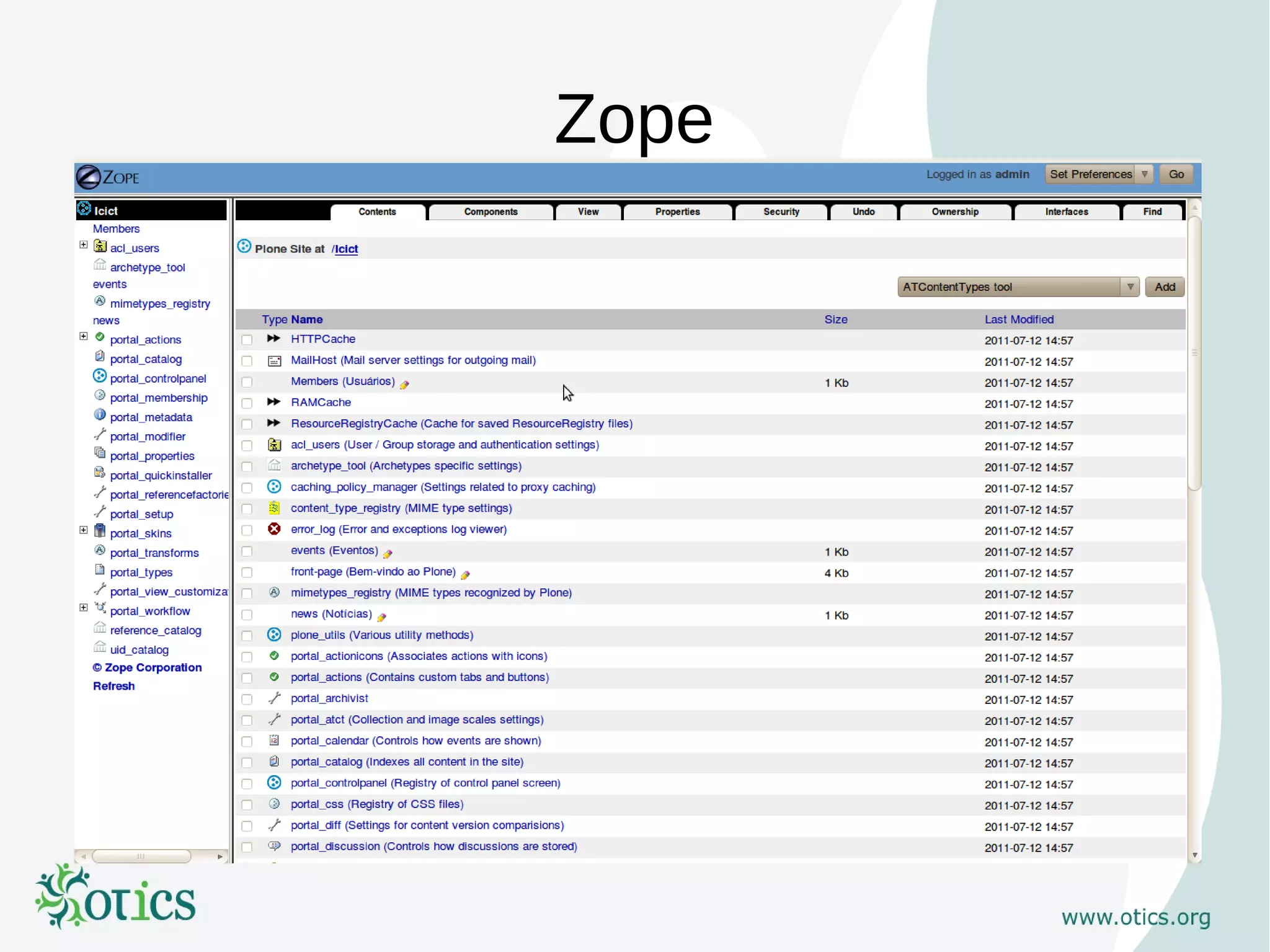
Task: Expand the portal_skins tree node
Action: click(83, 530)
